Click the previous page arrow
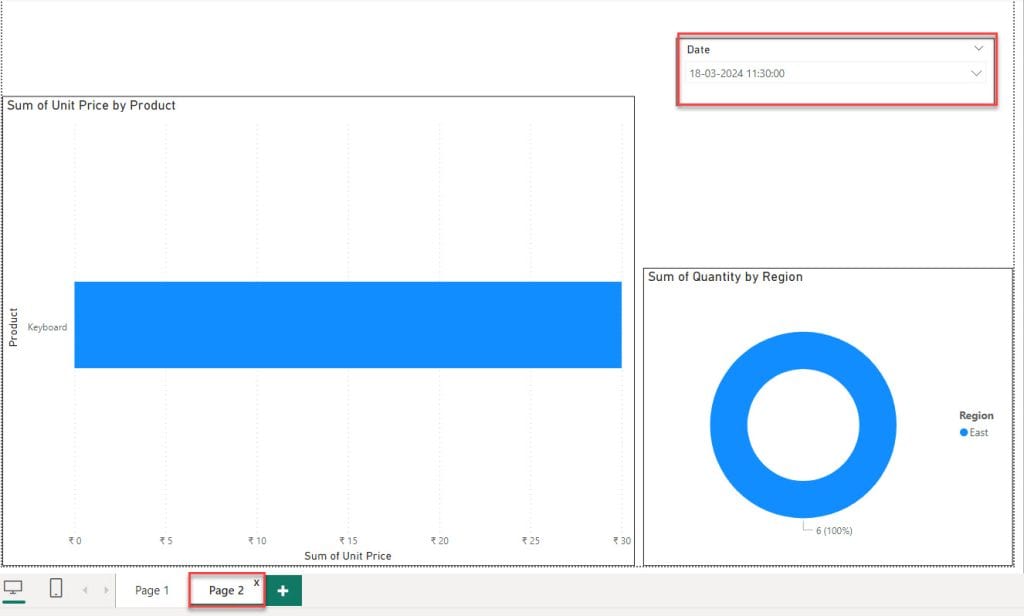Image resolution: width=1024 pixels, height=616 pixels. pos(85,590)
